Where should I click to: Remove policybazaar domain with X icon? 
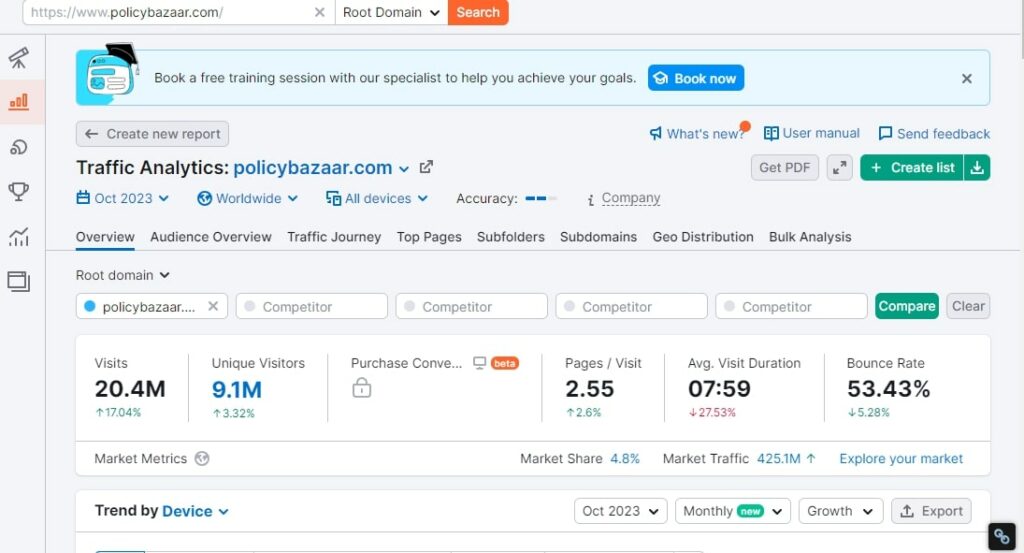[213, 306]
